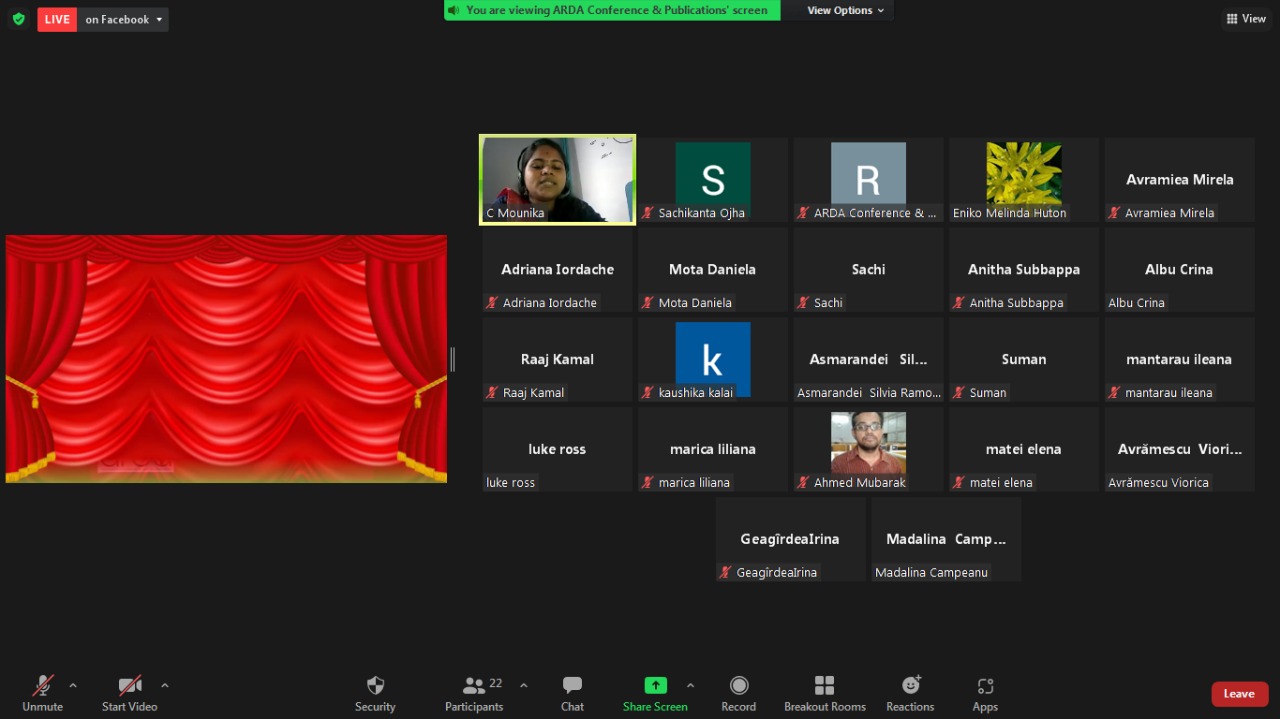Expand video settings arrow next to Start Video
Screen dimensions: 1280x719
[165, 686]
